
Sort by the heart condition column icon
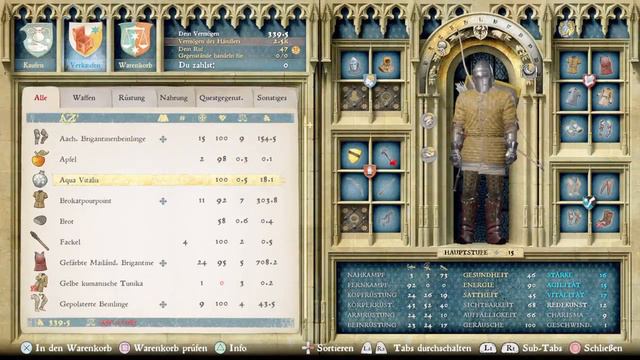coord(222,118)
